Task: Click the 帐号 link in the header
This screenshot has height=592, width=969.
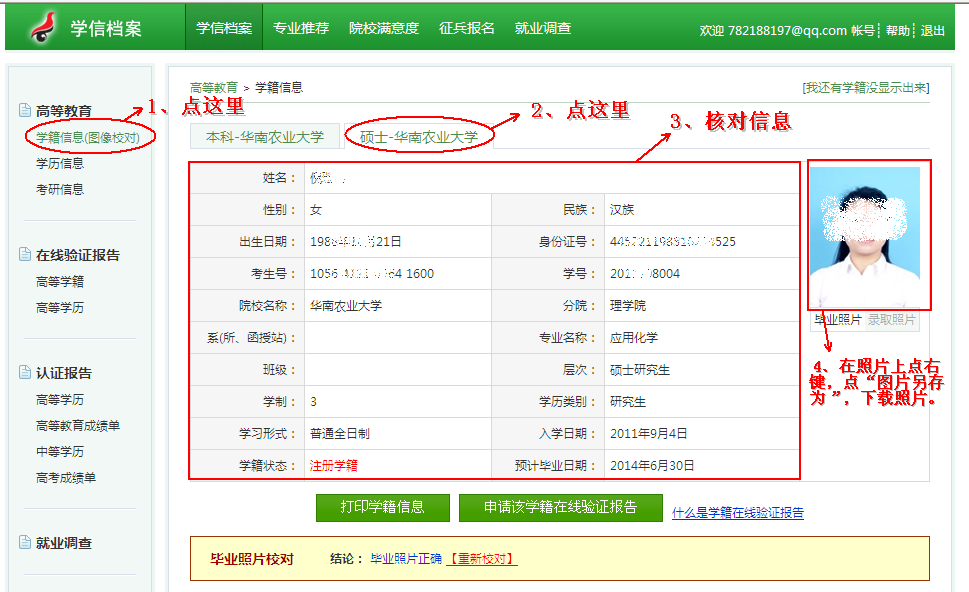Action: point(863,30)
